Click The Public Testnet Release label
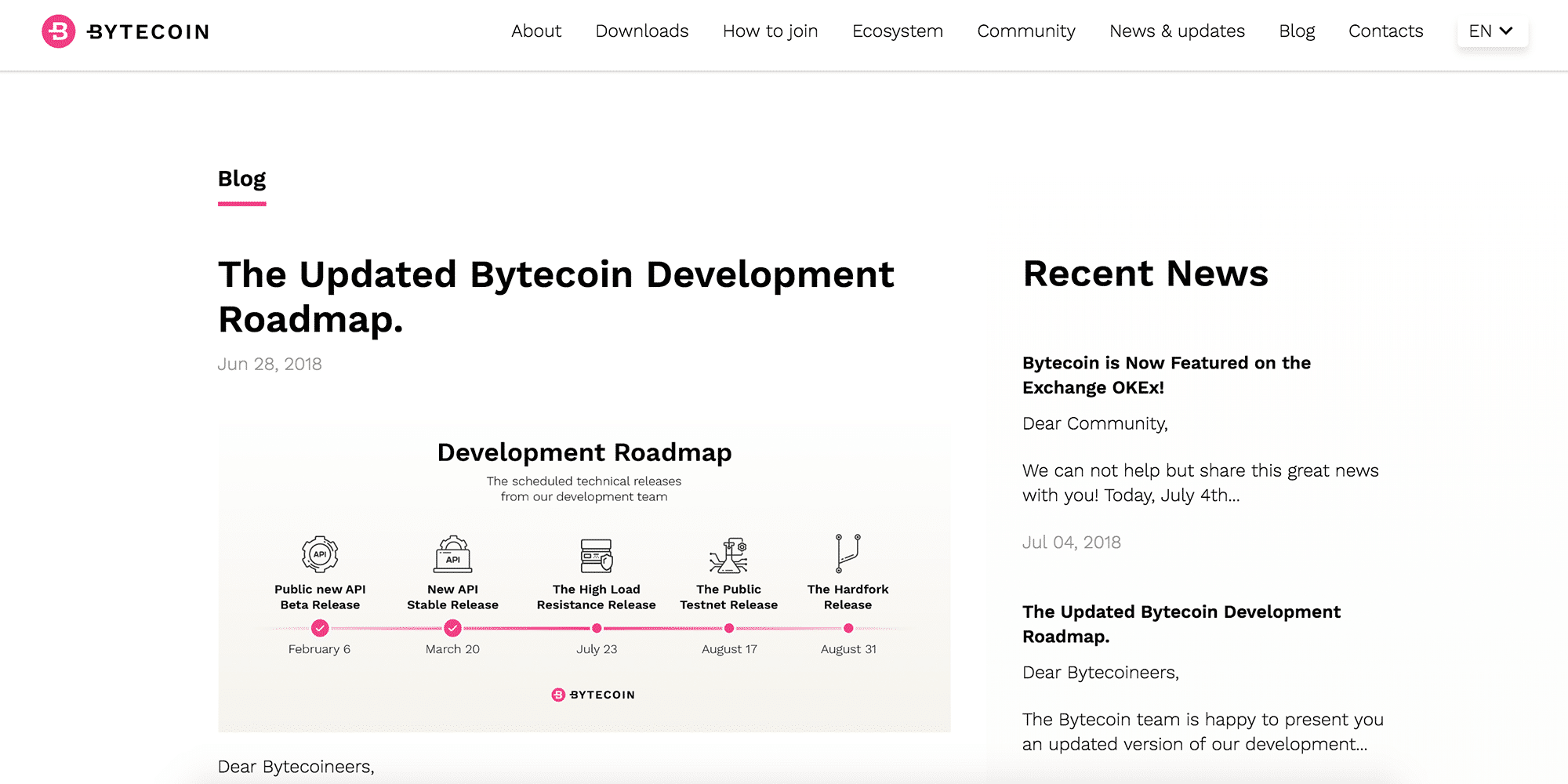This screenshot has height=784, width=1568. point(729,597)
